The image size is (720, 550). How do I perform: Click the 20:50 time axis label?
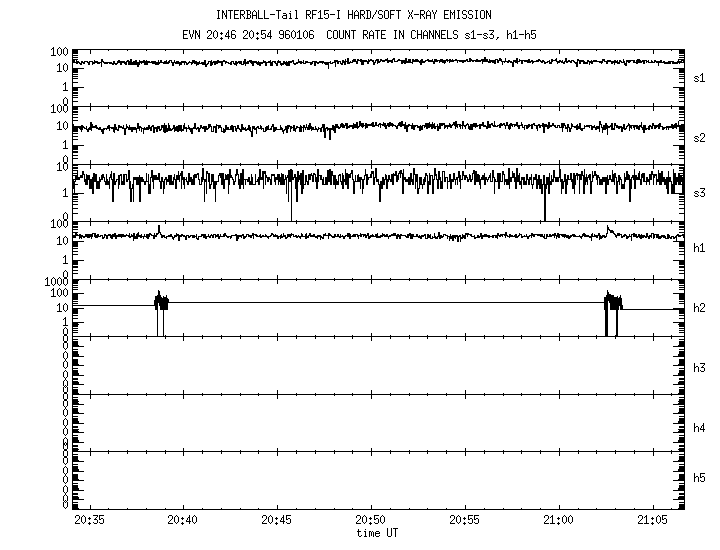(x=371, y=520)
